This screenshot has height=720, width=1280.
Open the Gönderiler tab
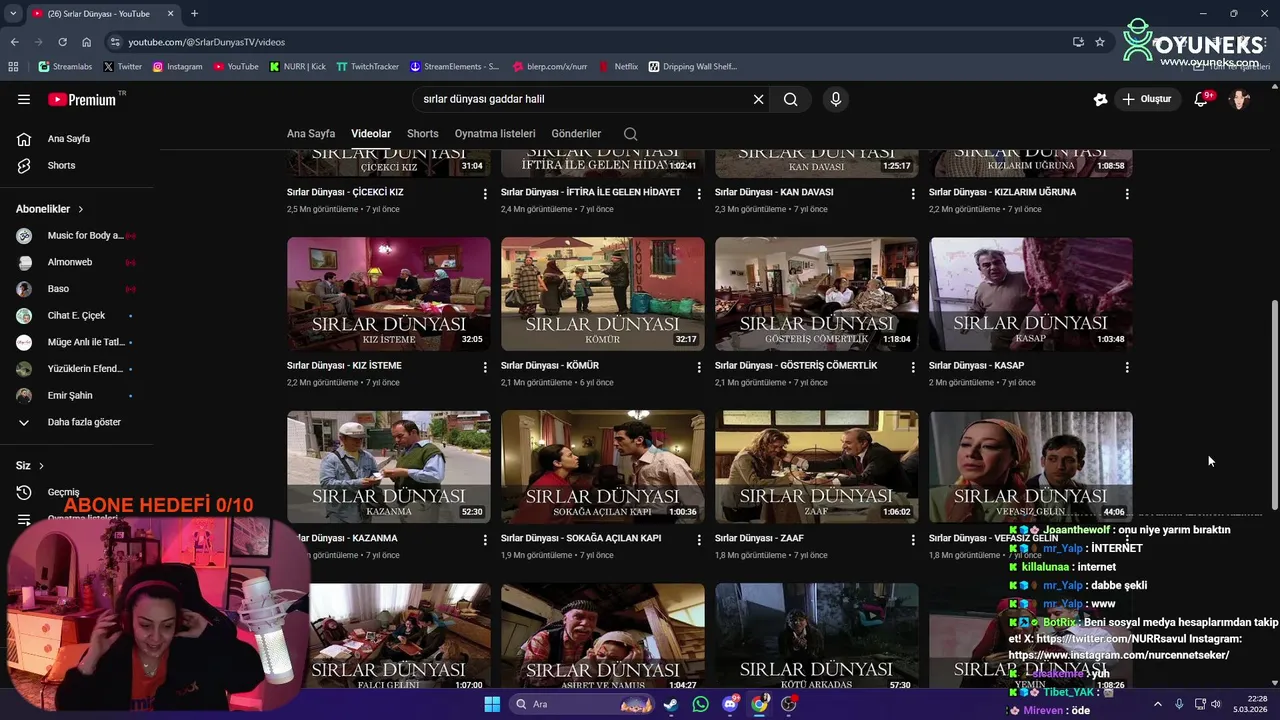[x=576, y=134]
